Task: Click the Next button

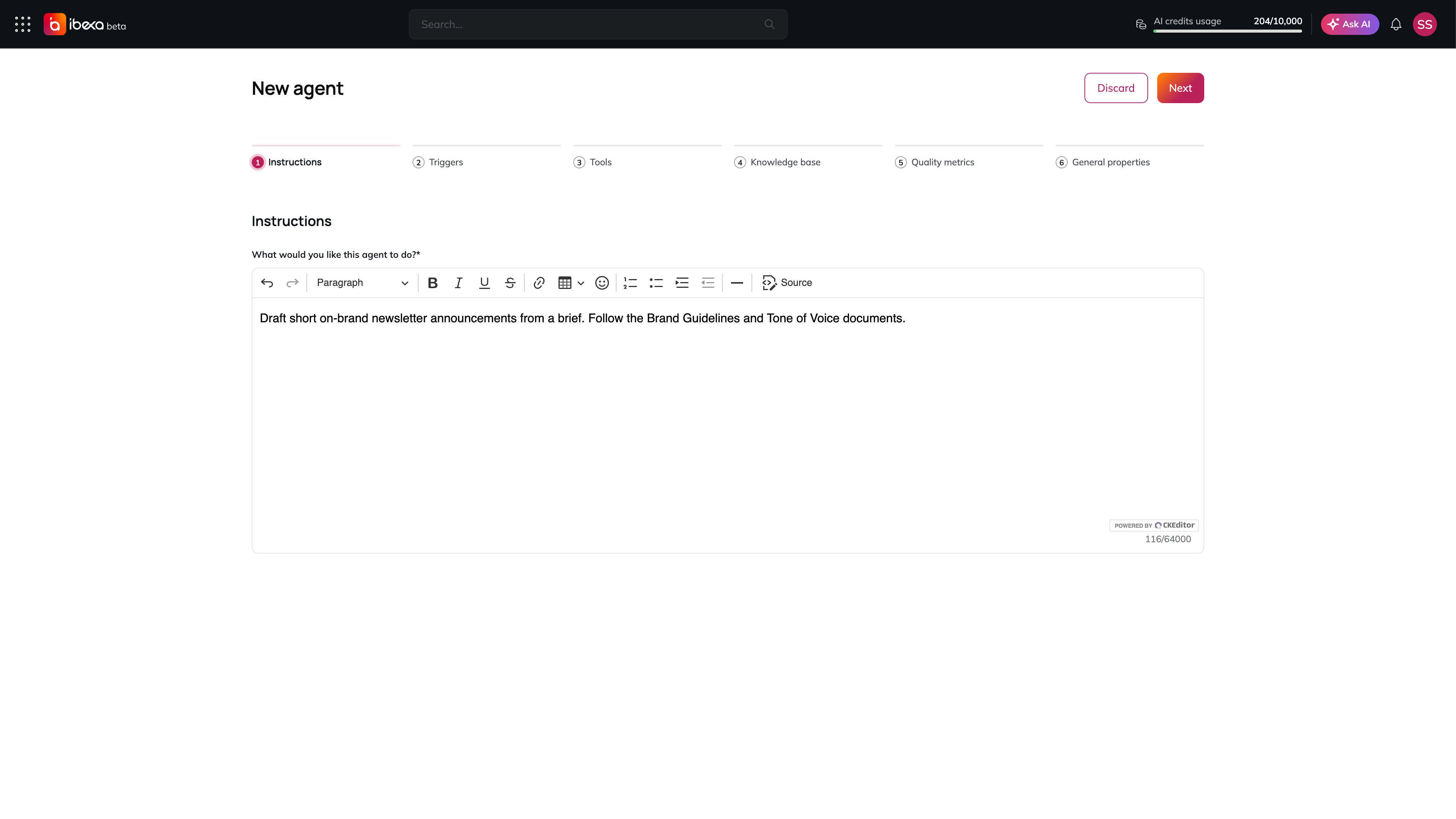Action: coord(1180,88)
